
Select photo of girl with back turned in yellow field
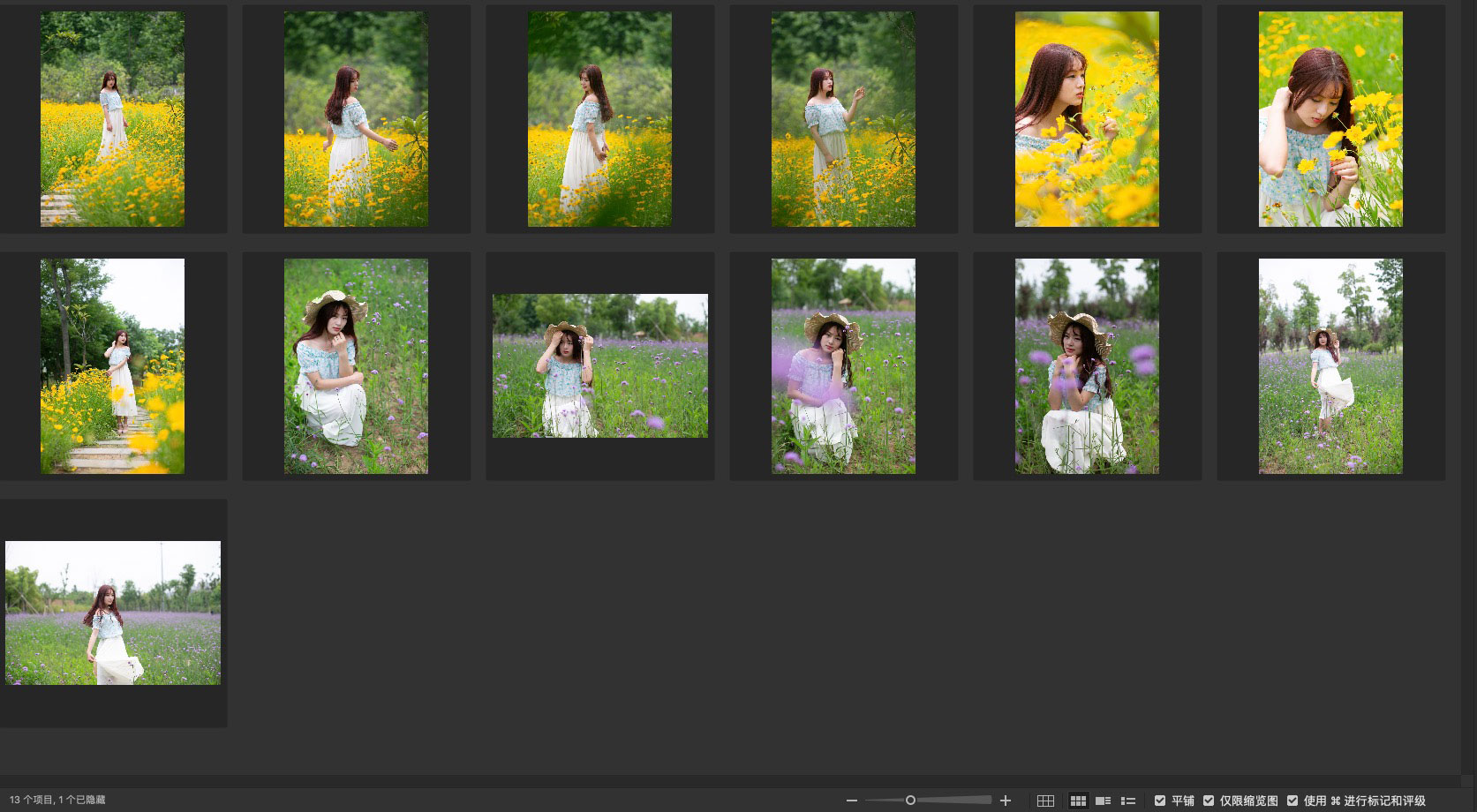(x=356, y=119)
